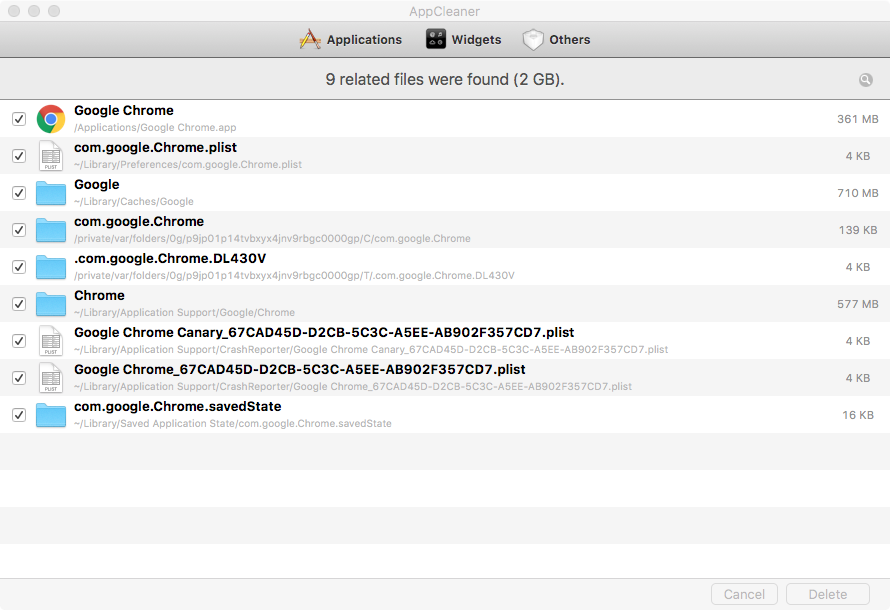This screenshot has height=610, width=890.
Task: Click the 16 KB size value
Action: coord(858,415)
